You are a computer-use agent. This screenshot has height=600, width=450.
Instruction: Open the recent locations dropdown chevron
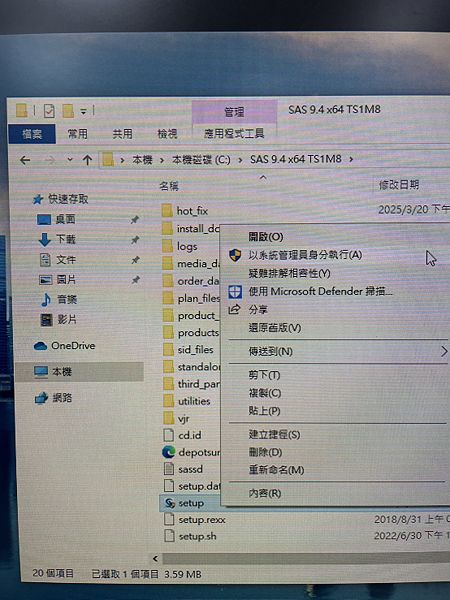click(x=70, y=160)
